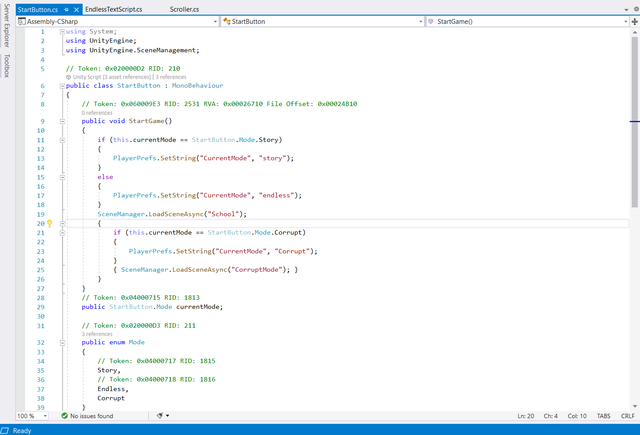Click the code cleanup broom icon
Screen dimensions: 640x435
pyautogui.click(x=160, y=415)
